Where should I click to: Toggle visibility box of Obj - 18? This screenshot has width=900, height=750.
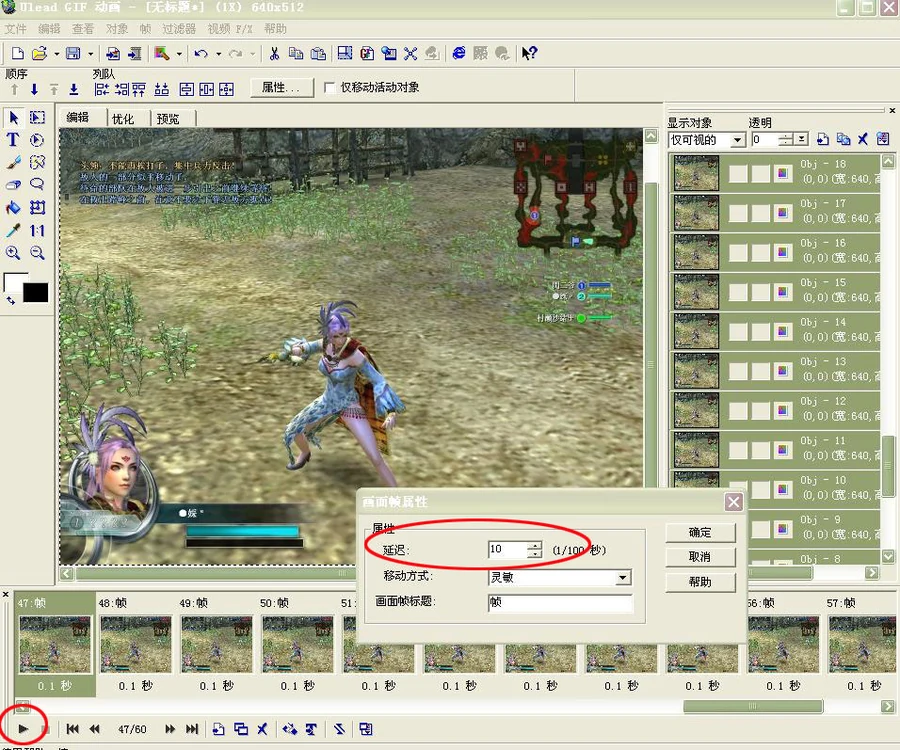(x=738, y=174)
